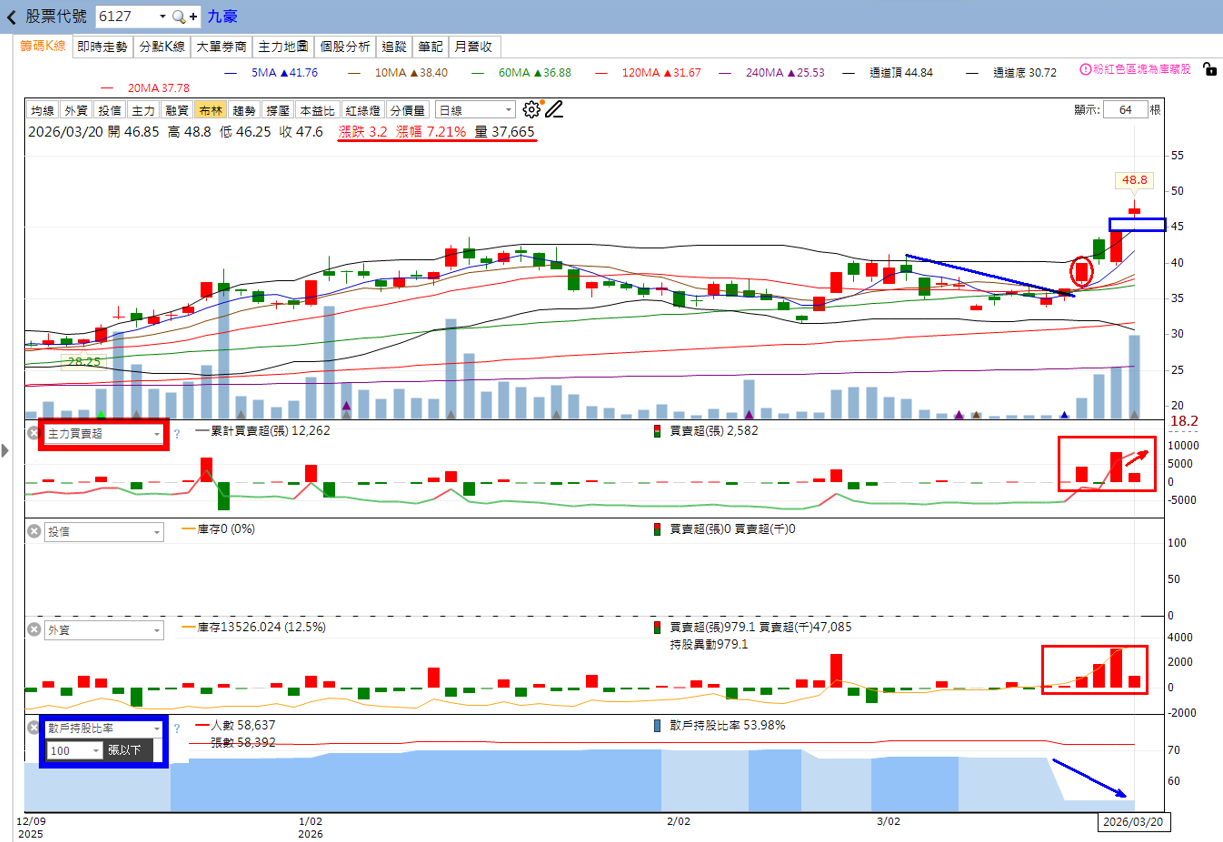Close the 投信 indicator panel
1223x842 pixels.
point(33,532)
